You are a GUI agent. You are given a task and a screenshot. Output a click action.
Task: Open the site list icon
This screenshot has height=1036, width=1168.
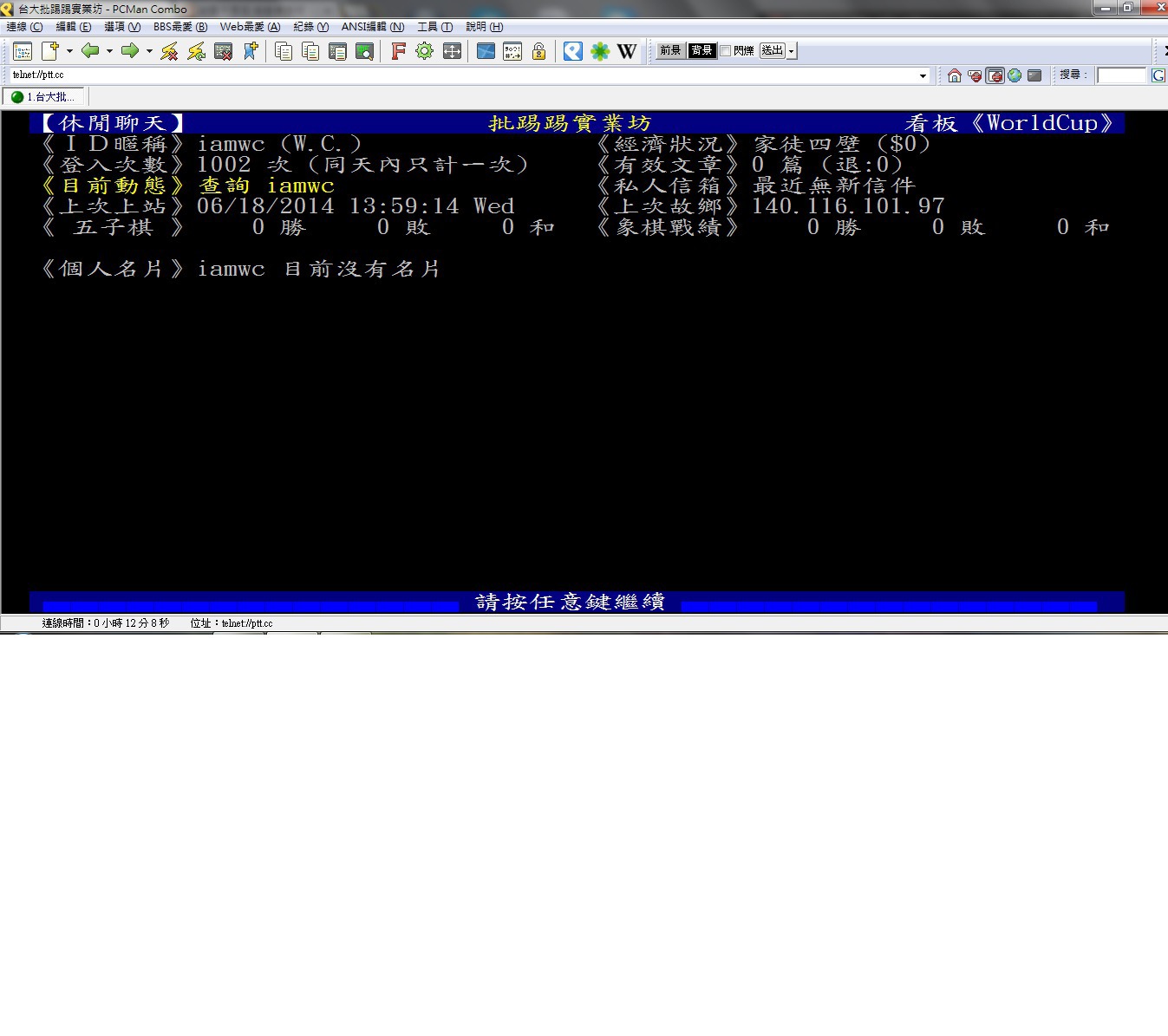[23, 51]
